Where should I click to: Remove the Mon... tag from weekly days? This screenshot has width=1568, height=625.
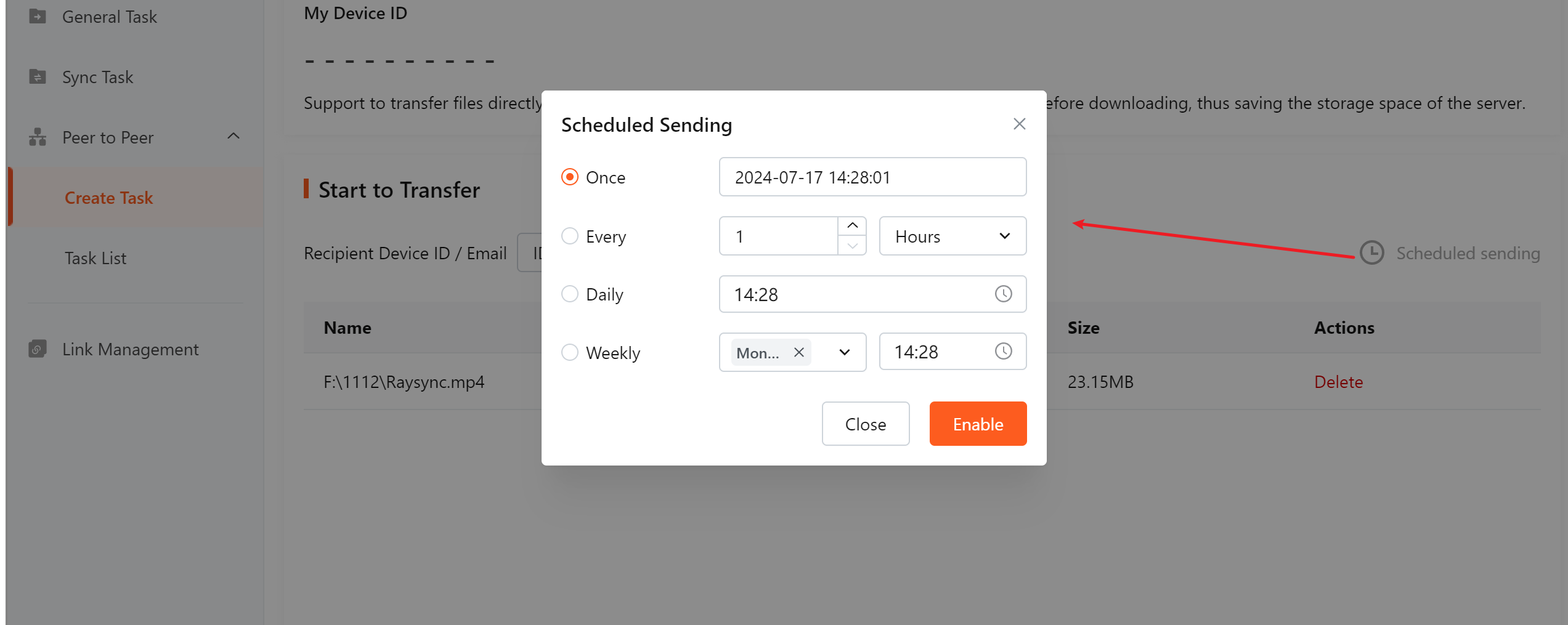(798, 352)
